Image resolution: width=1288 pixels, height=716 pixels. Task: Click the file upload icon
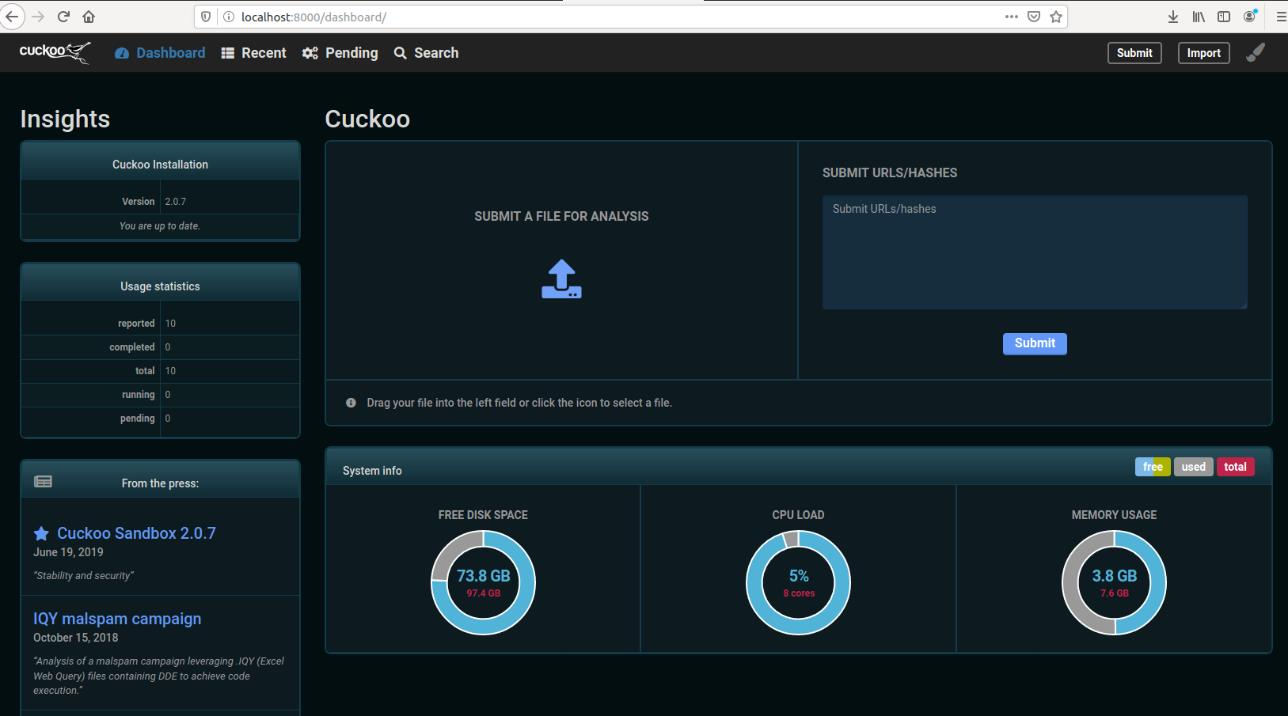point(561,279)
